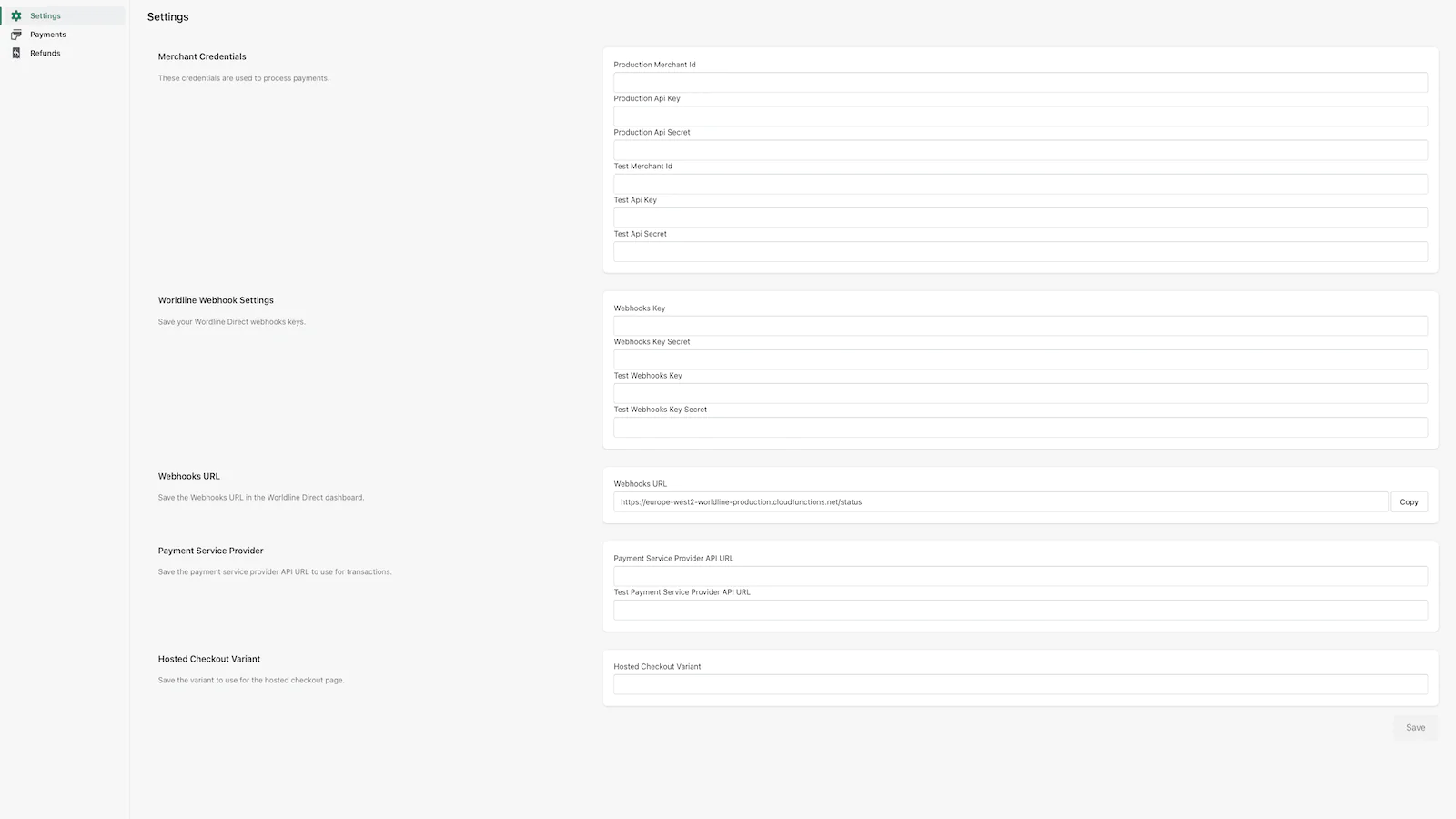This screenshot has height=819, width=1456.
Task: Click 'Save your Wordline Direct webhooks keys.' text
Action: [232, 322]
